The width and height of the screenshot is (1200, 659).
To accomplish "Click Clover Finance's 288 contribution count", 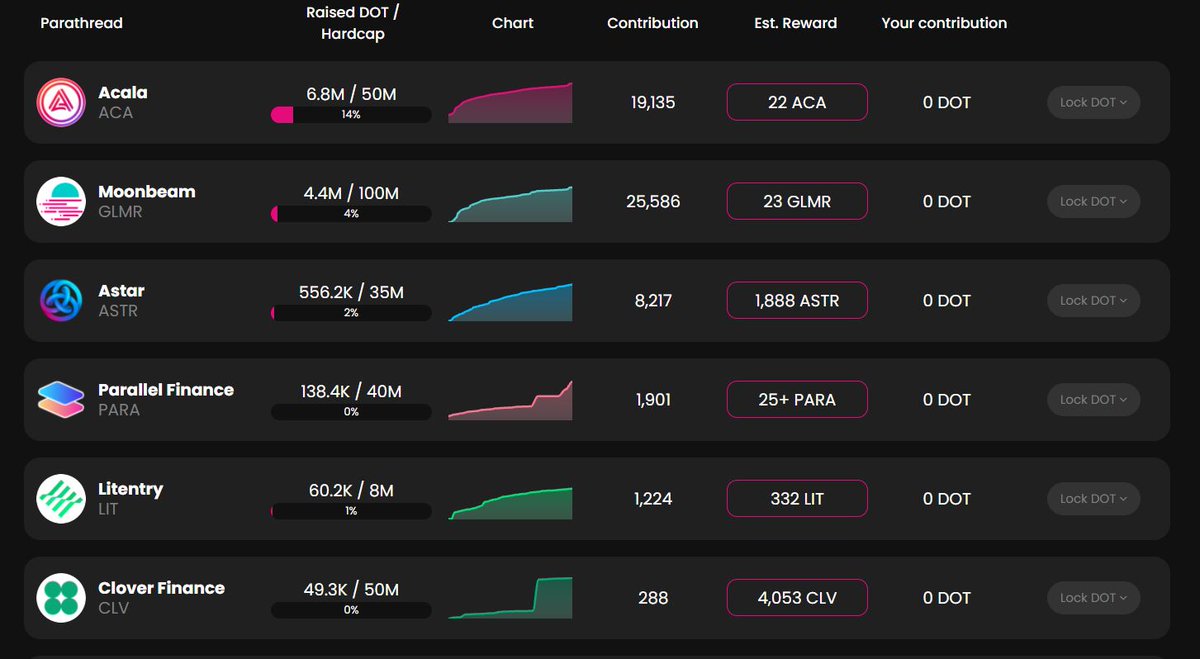I will coord(653,597).
